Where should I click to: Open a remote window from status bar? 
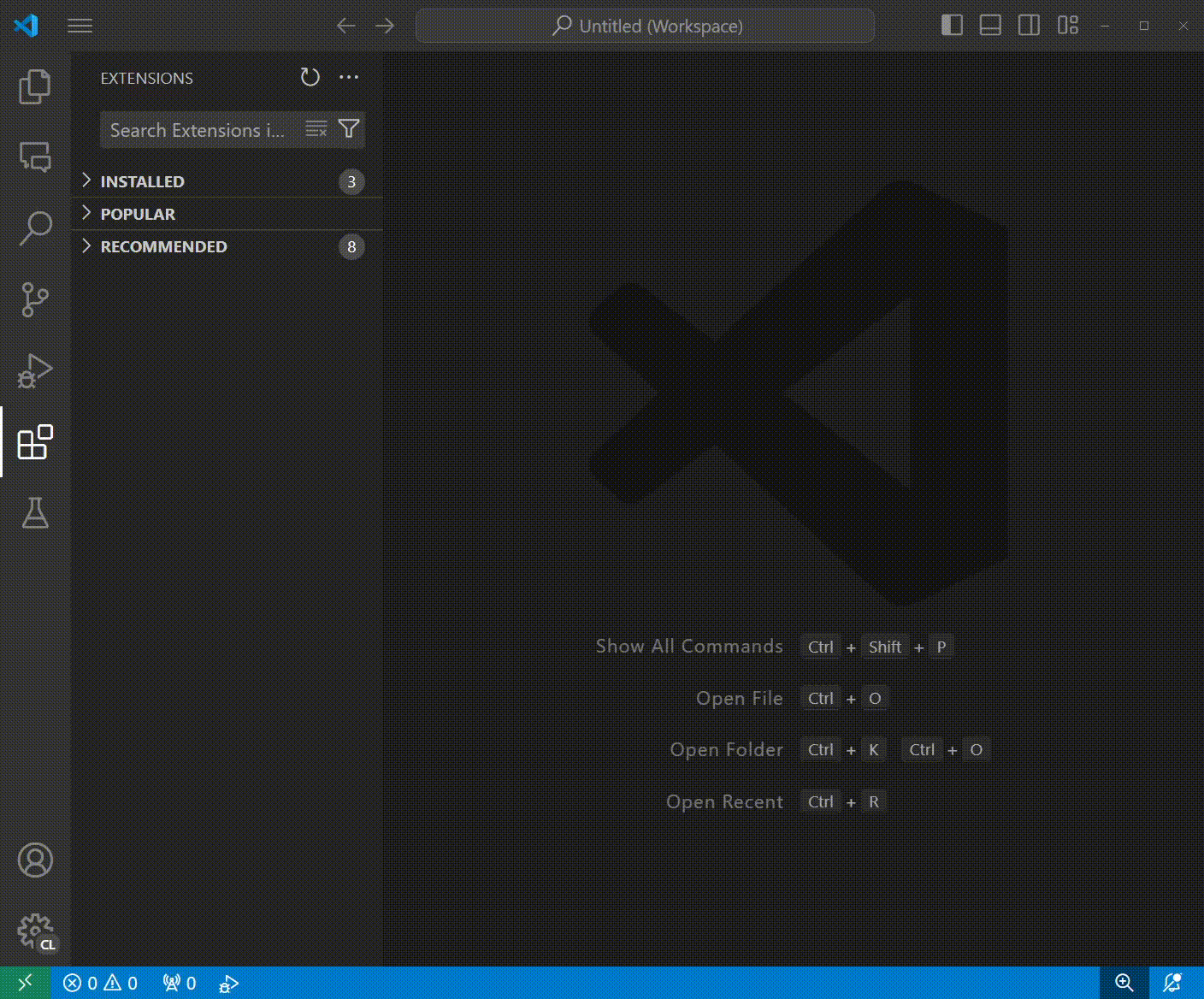[25, 983]
